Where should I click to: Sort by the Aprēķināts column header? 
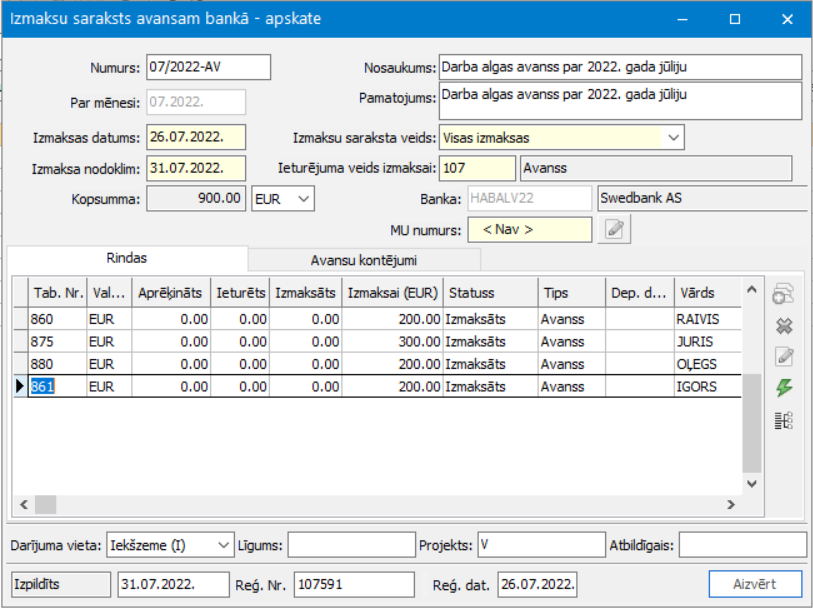click(x=171, y=293)
